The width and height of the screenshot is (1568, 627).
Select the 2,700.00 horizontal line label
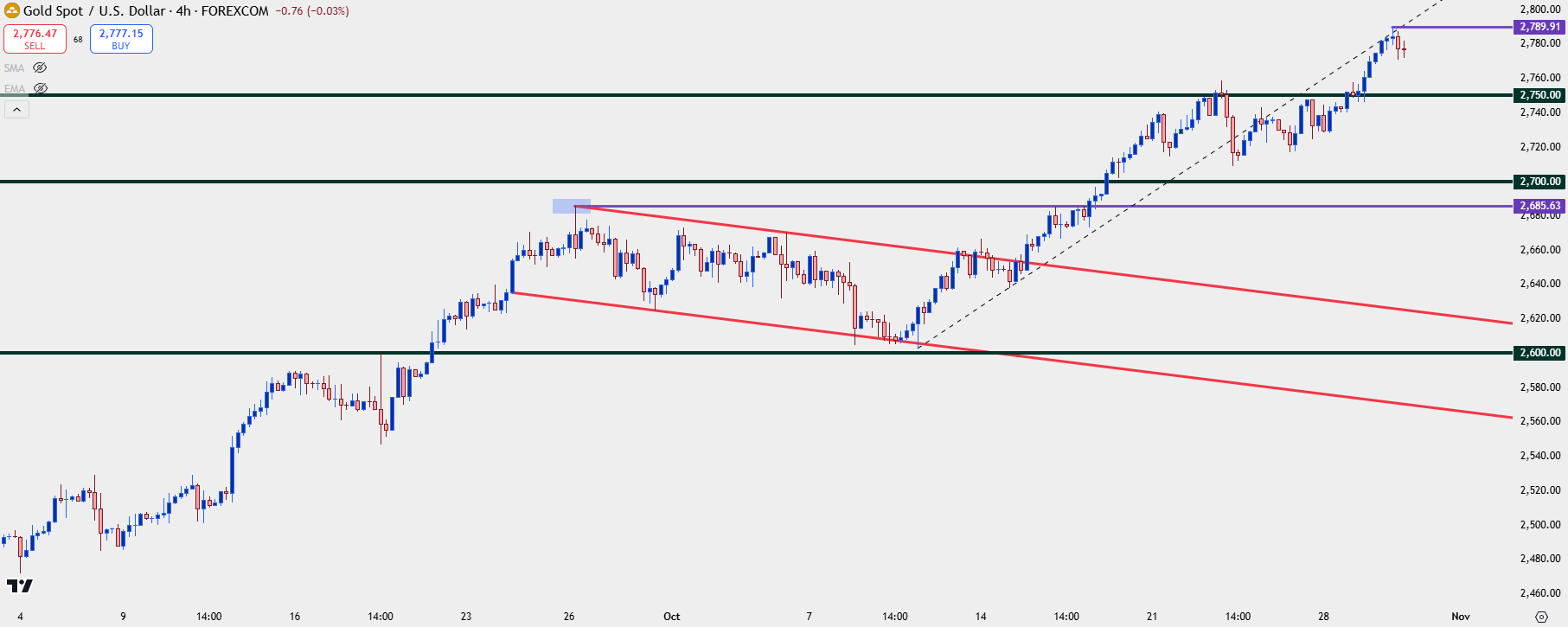click(1540, 182)
